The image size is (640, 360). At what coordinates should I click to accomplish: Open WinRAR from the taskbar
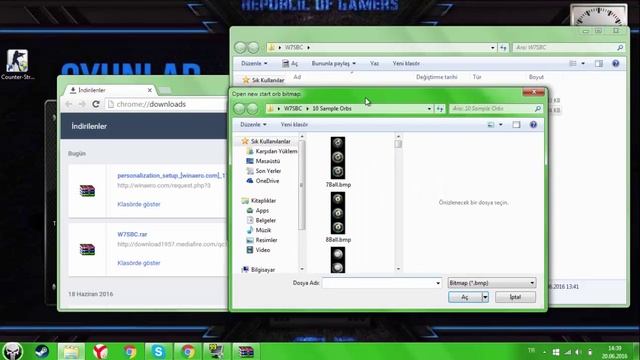[x=246, y=351]
